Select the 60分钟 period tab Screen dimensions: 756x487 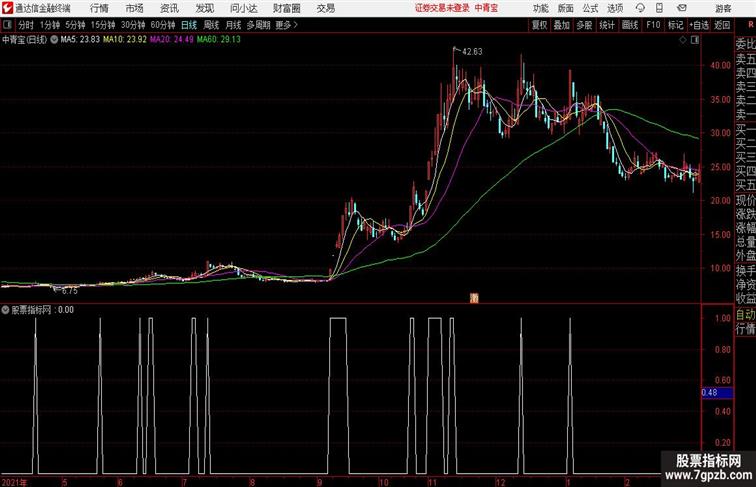pyautogui.click(x=163, y=25)
